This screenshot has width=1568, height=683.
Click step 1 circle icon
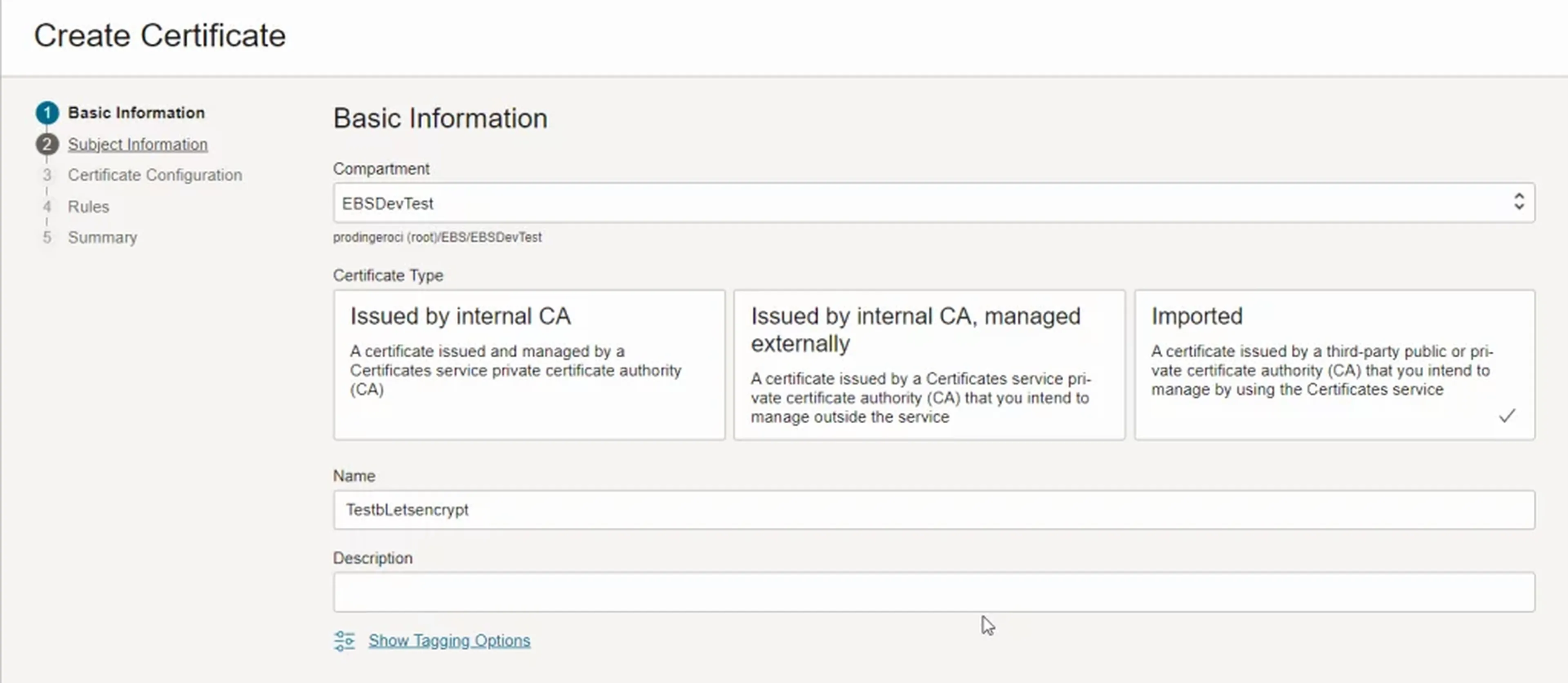47,113
